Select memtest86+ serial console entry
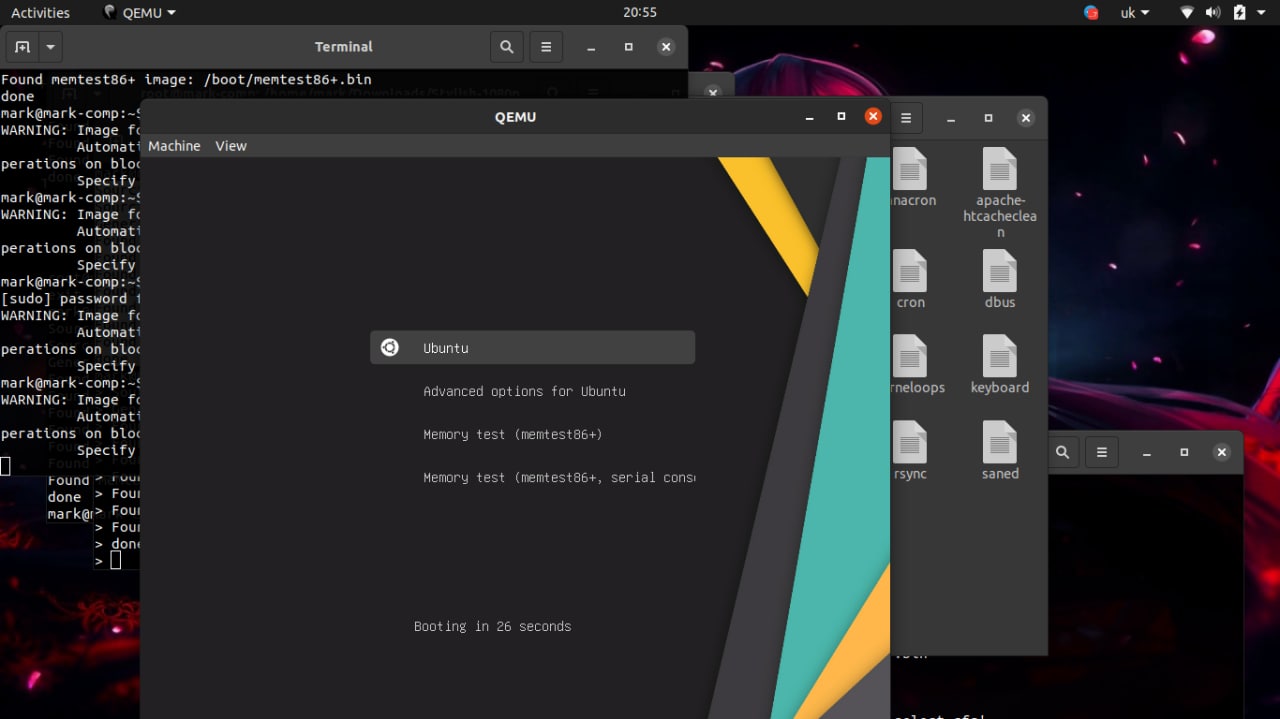1280x719 pixels. coord(558,477)
